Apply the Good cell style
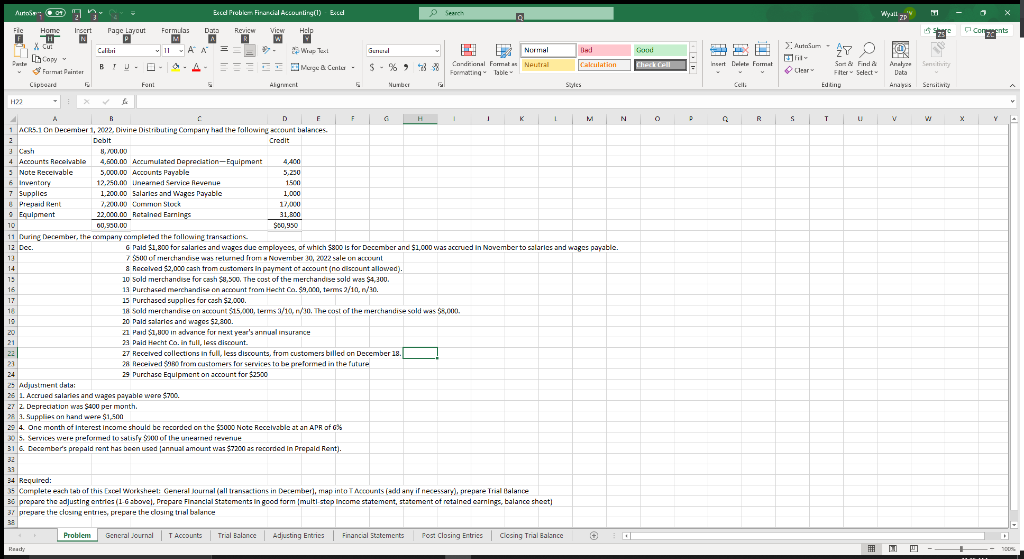This screenshot has height=559, width=1024. tap(660, 50)
